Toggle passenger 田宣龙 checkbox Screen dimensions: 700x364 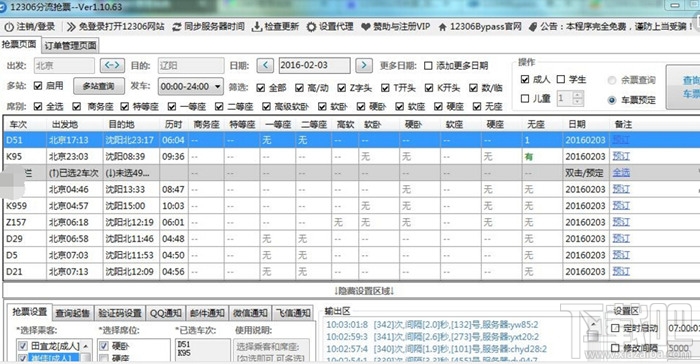click(22, 346)
